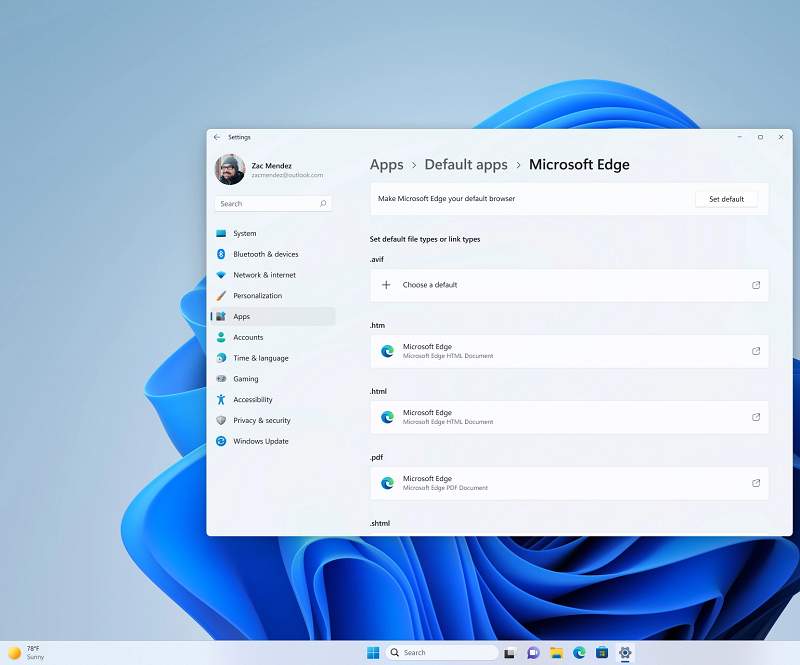Click the Time & language globe icon

point(221,358)
